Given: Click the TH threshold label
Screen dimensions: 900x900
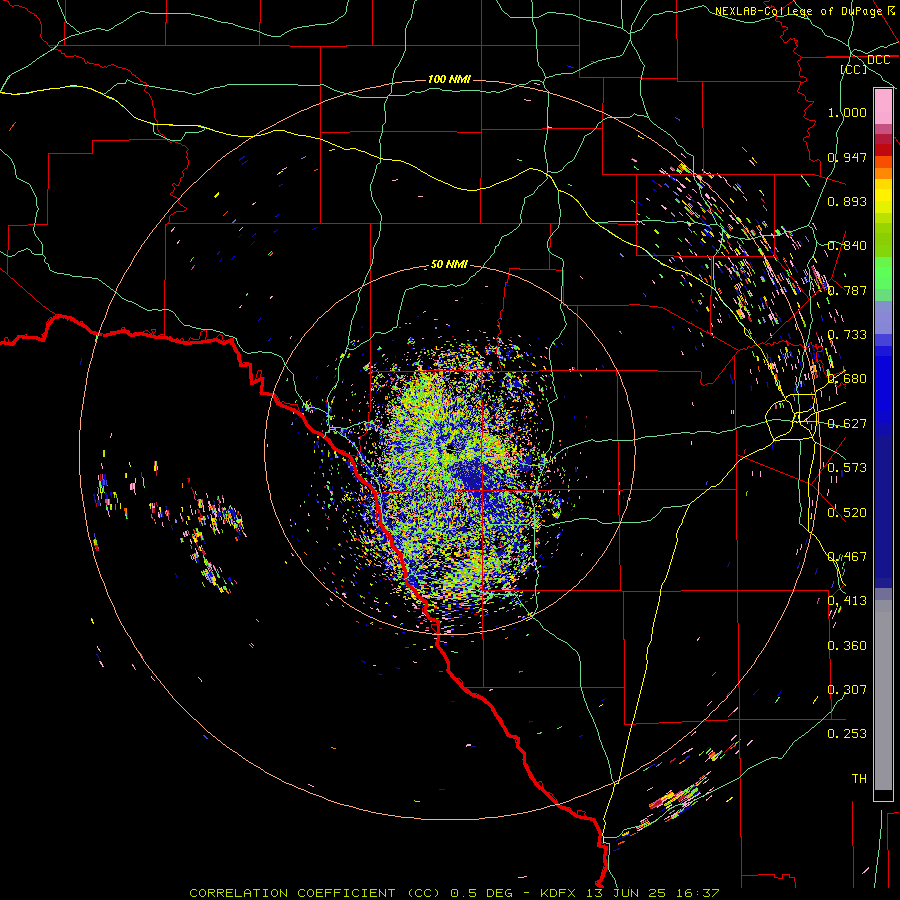Looking at the screenshot, I should pos(859,779).
